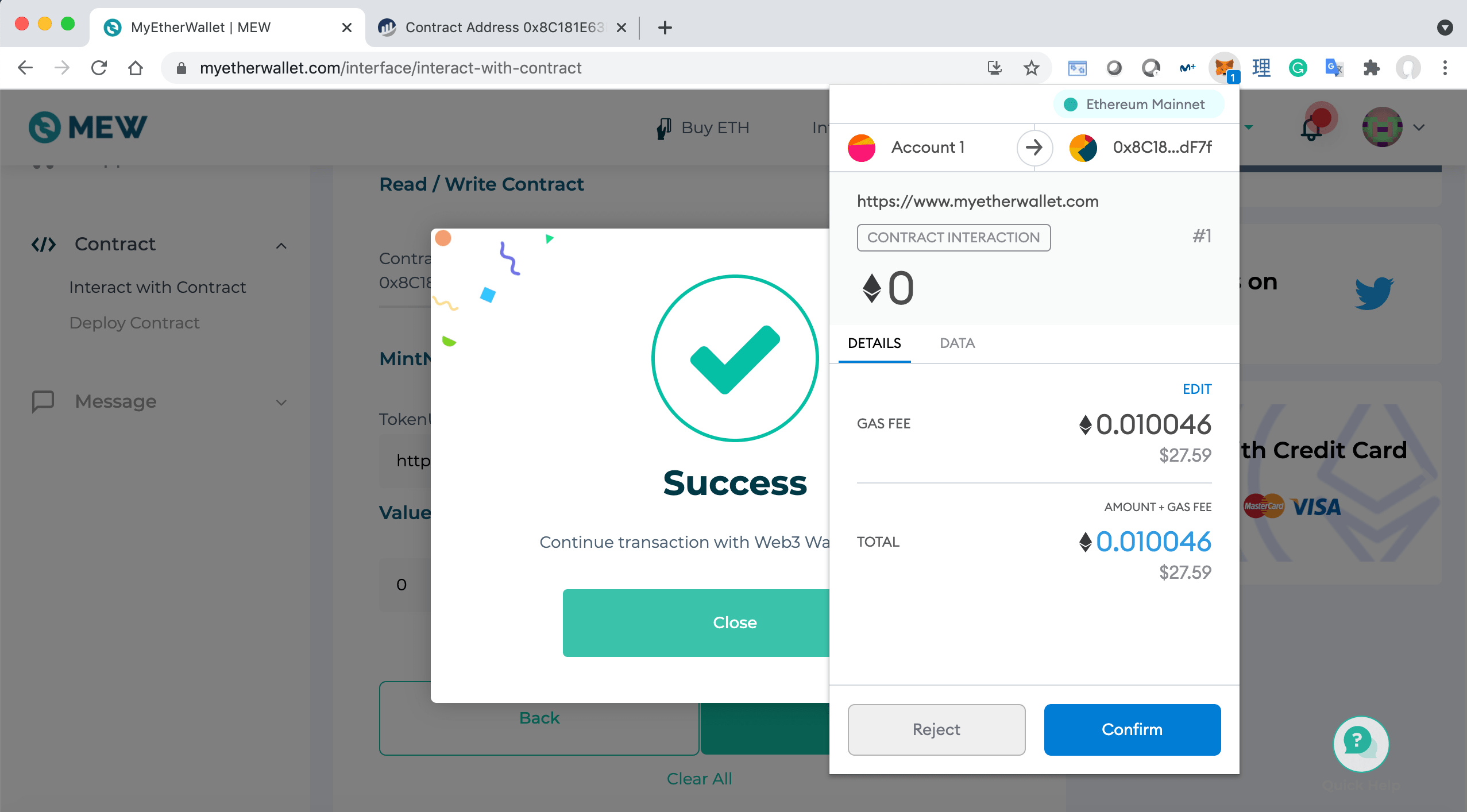Open the MetaMask fox extension icon
Screen dimensions: 1467x812
tap(1225, 68)
